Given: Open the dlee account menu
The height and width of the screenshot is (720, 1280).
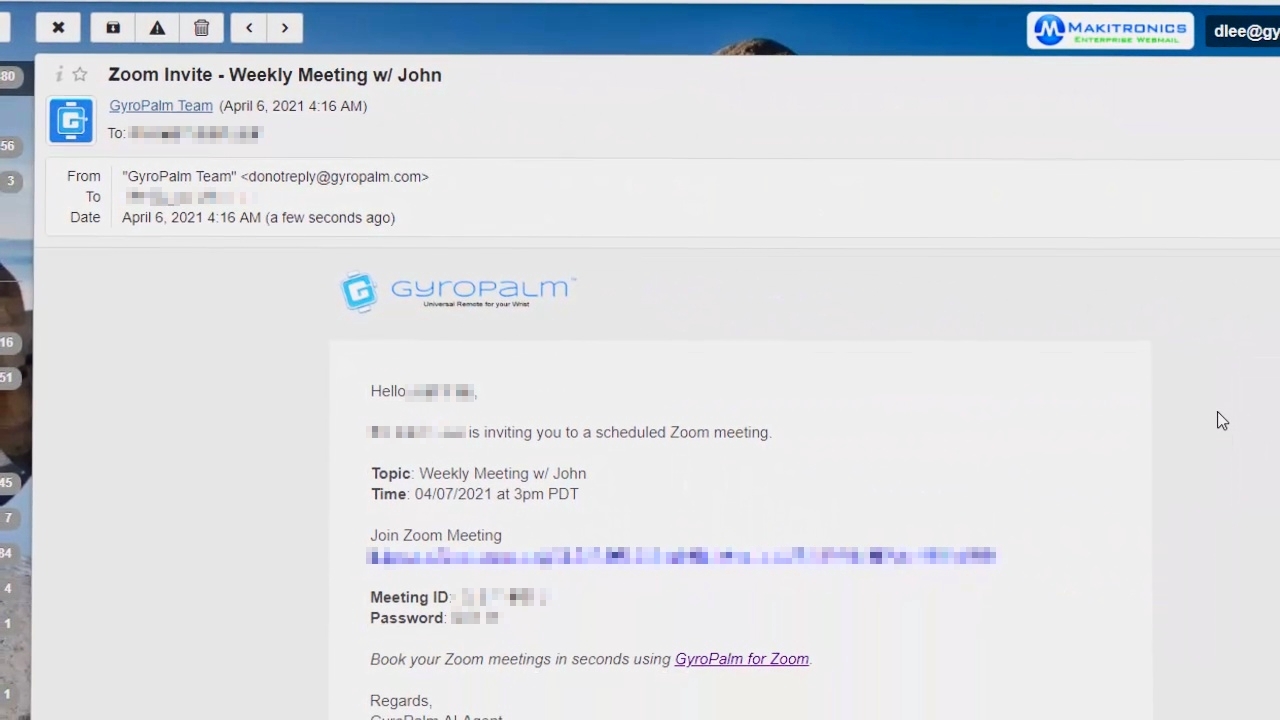Looking at the screenshot, I should click(x=1245, y=31).
